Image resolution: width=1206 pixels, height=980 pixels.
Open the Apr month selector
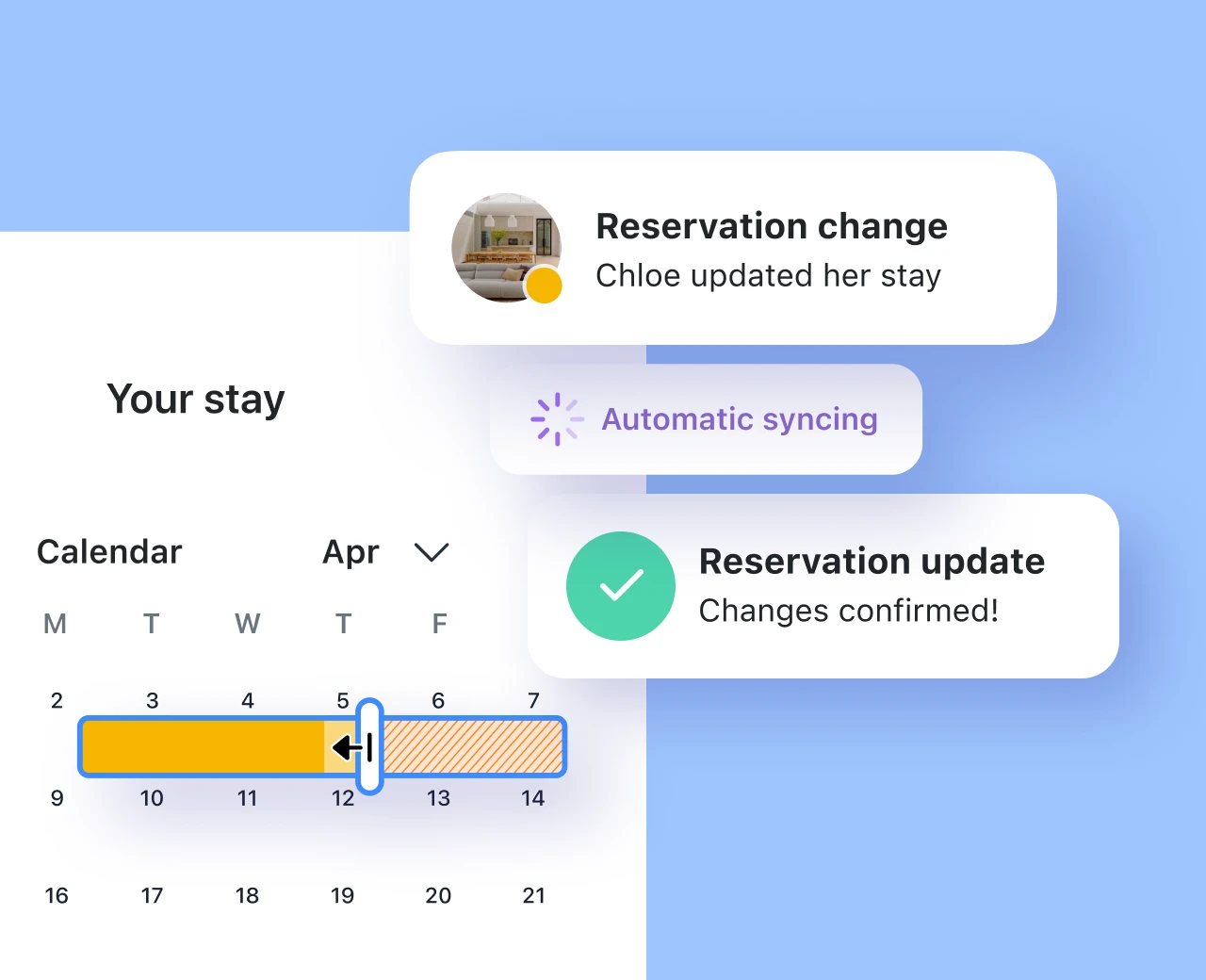coord(351,552)
